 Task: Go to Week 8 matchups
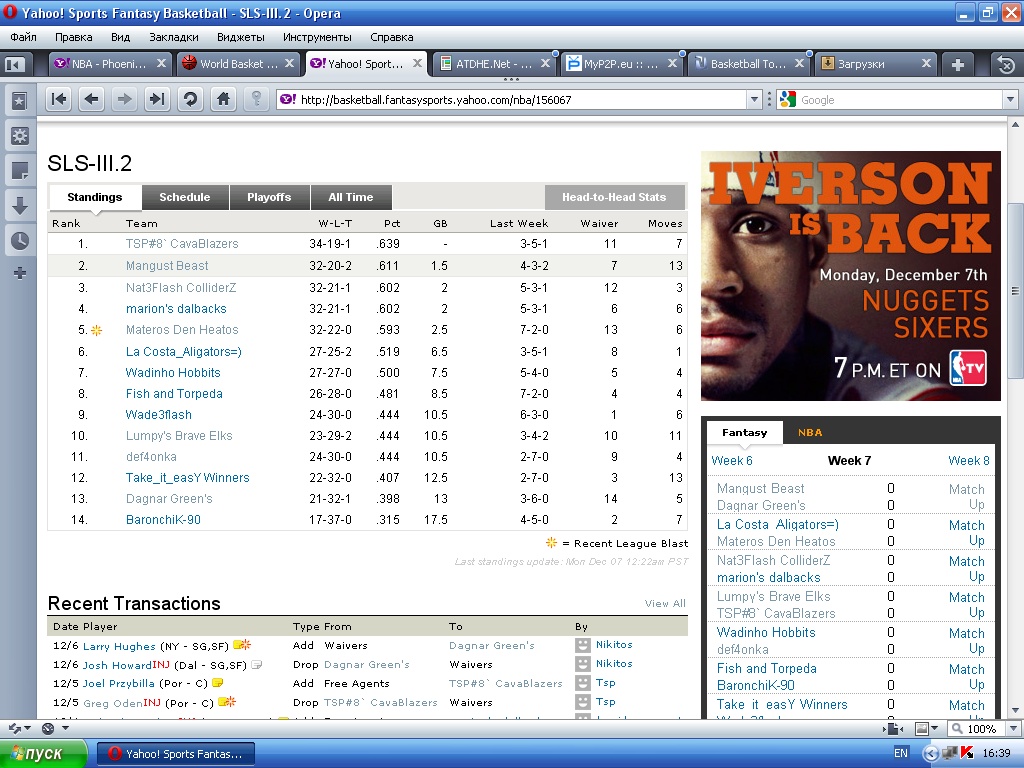tap(968, 460)
